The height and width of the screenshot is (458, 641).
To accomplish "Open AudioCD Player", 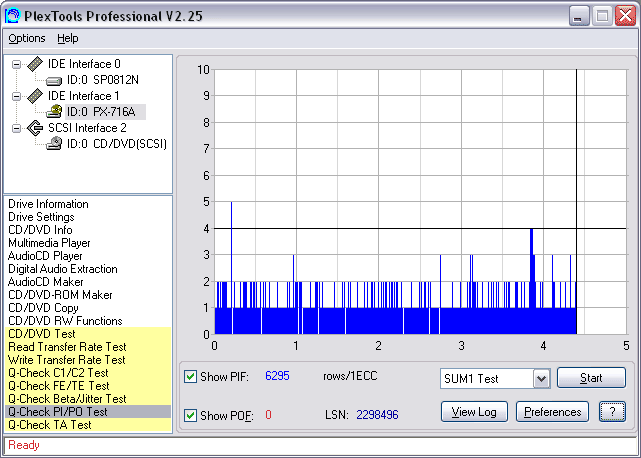I will [x=45, y=256].
